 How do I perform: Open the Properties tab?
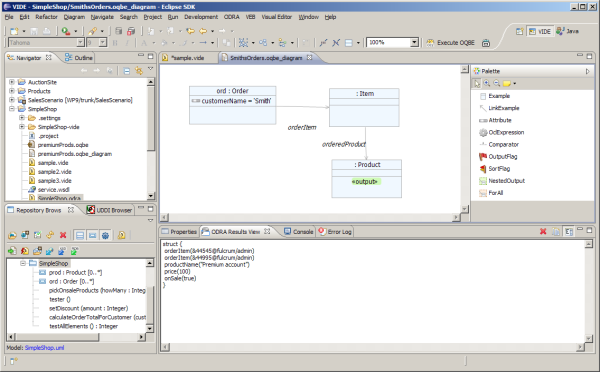click(179, 232)
